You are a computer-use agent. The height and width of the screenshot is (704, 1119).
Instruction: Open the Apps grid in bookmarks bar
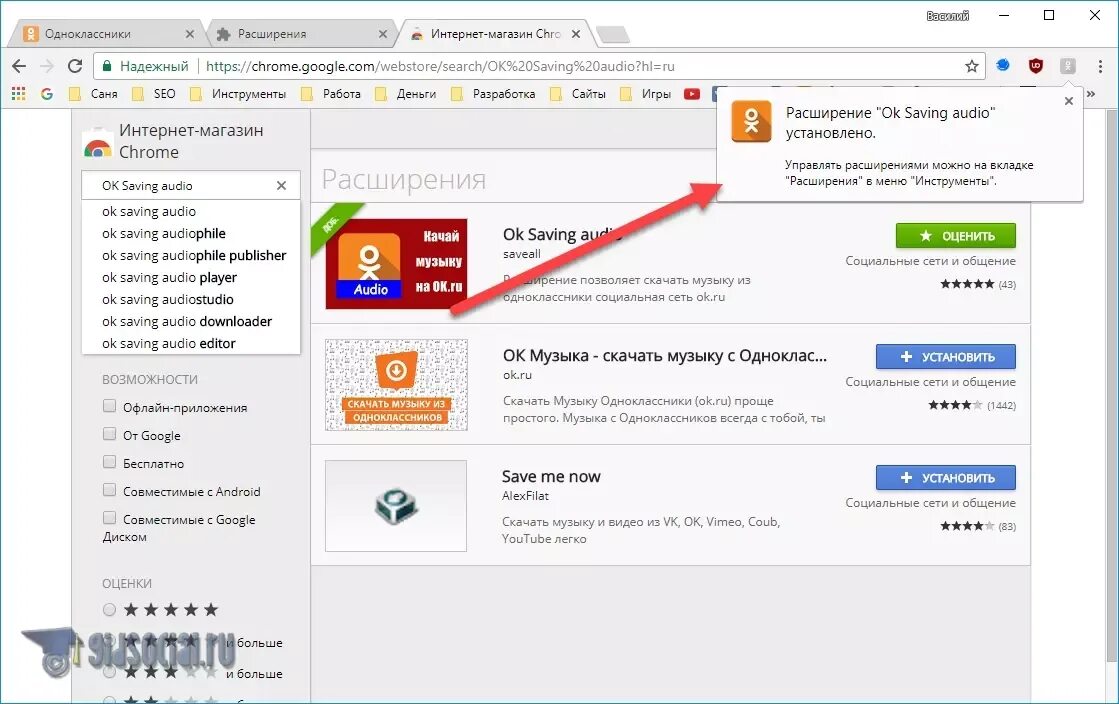tap(19, 94)
